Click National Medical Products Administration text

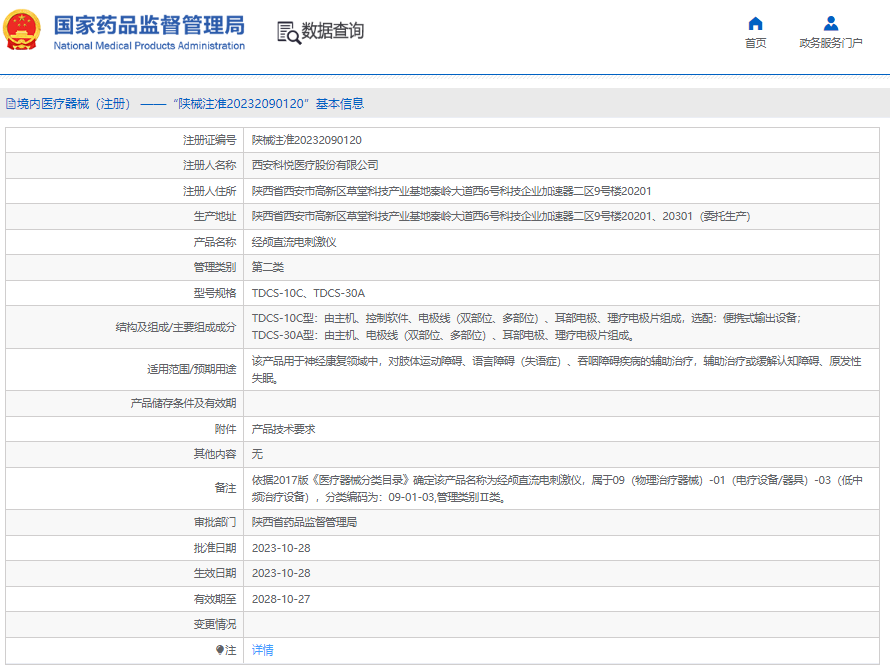click(149, 46)
